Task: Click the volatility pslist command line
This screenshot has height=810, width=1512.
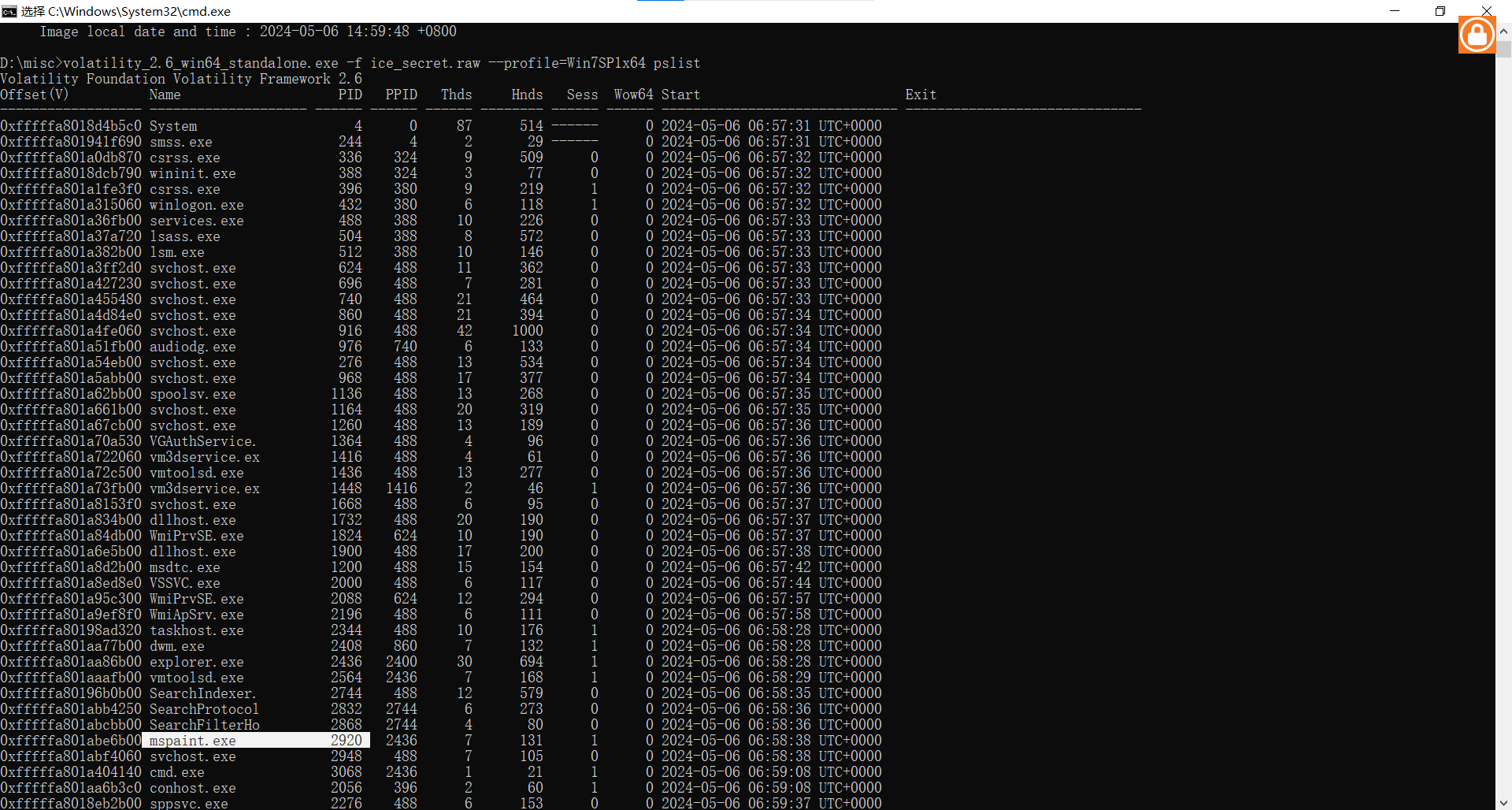Action: tap(350, 63)
